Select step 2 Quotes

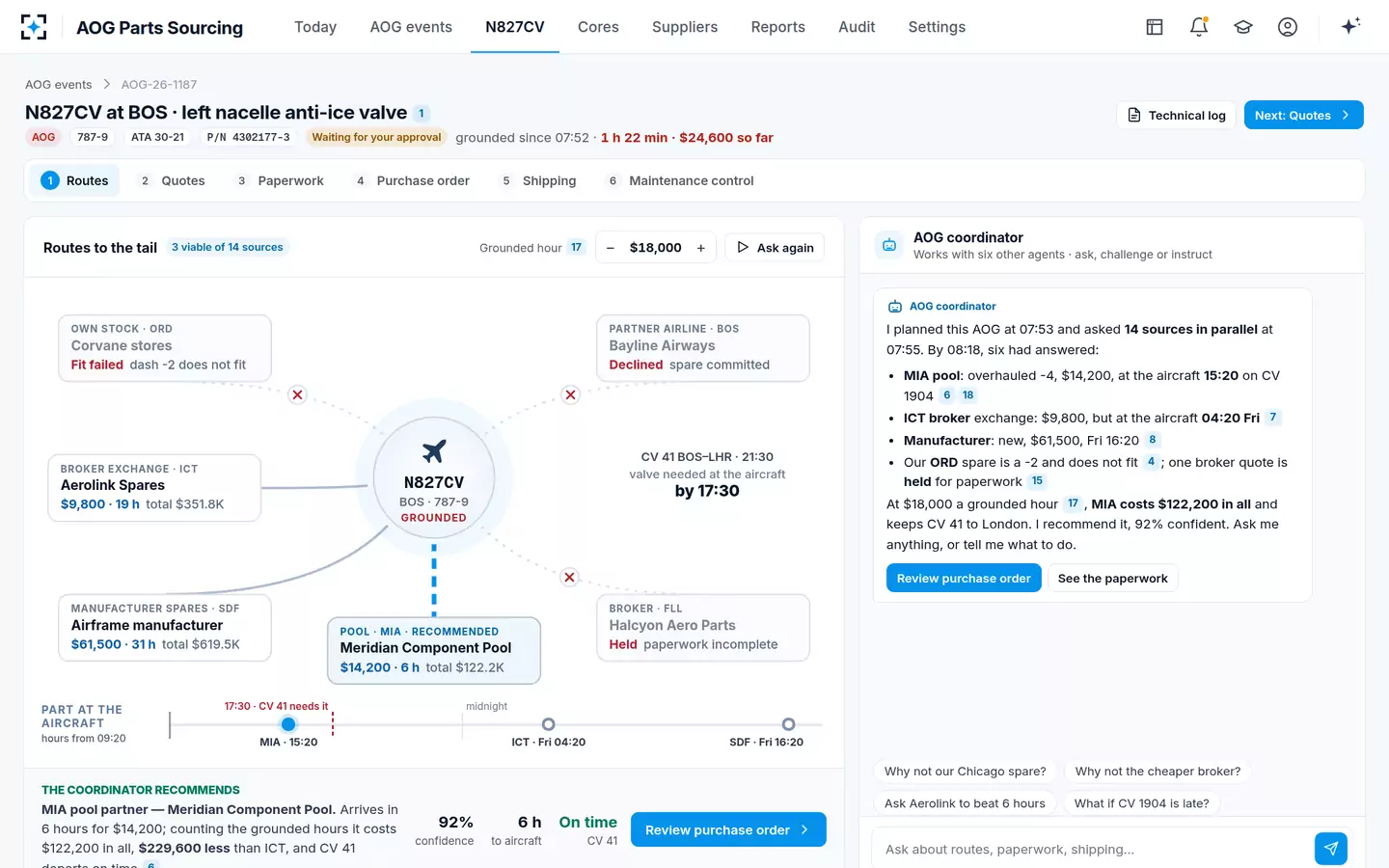coord(172,180)
